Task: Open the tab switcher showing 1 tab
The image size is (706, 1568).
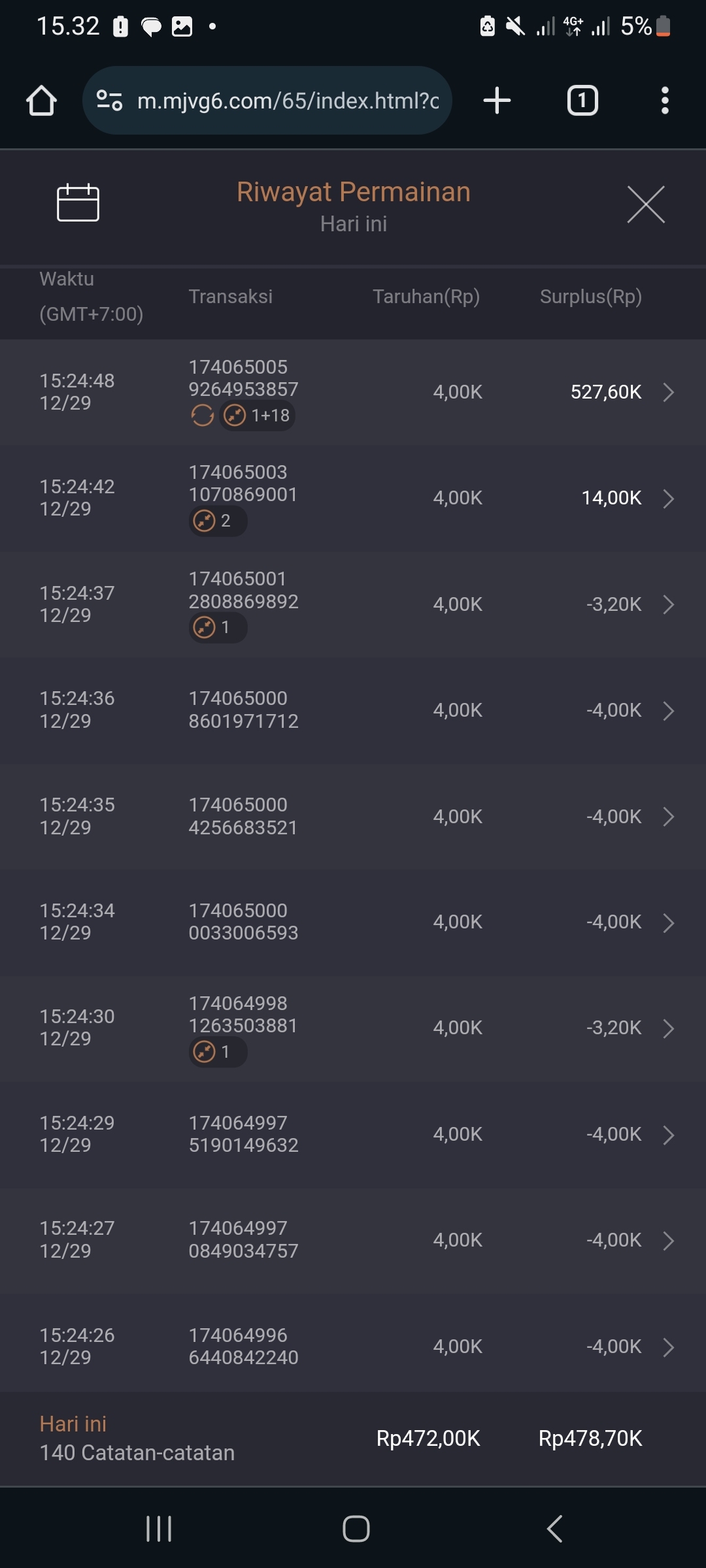Action: (x=582, y=101)
